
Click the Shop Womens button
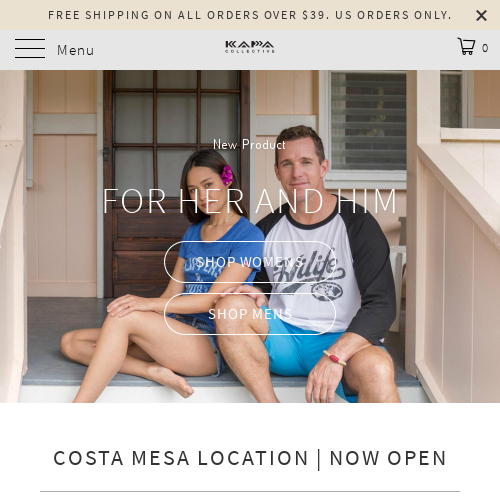point(250,262)
